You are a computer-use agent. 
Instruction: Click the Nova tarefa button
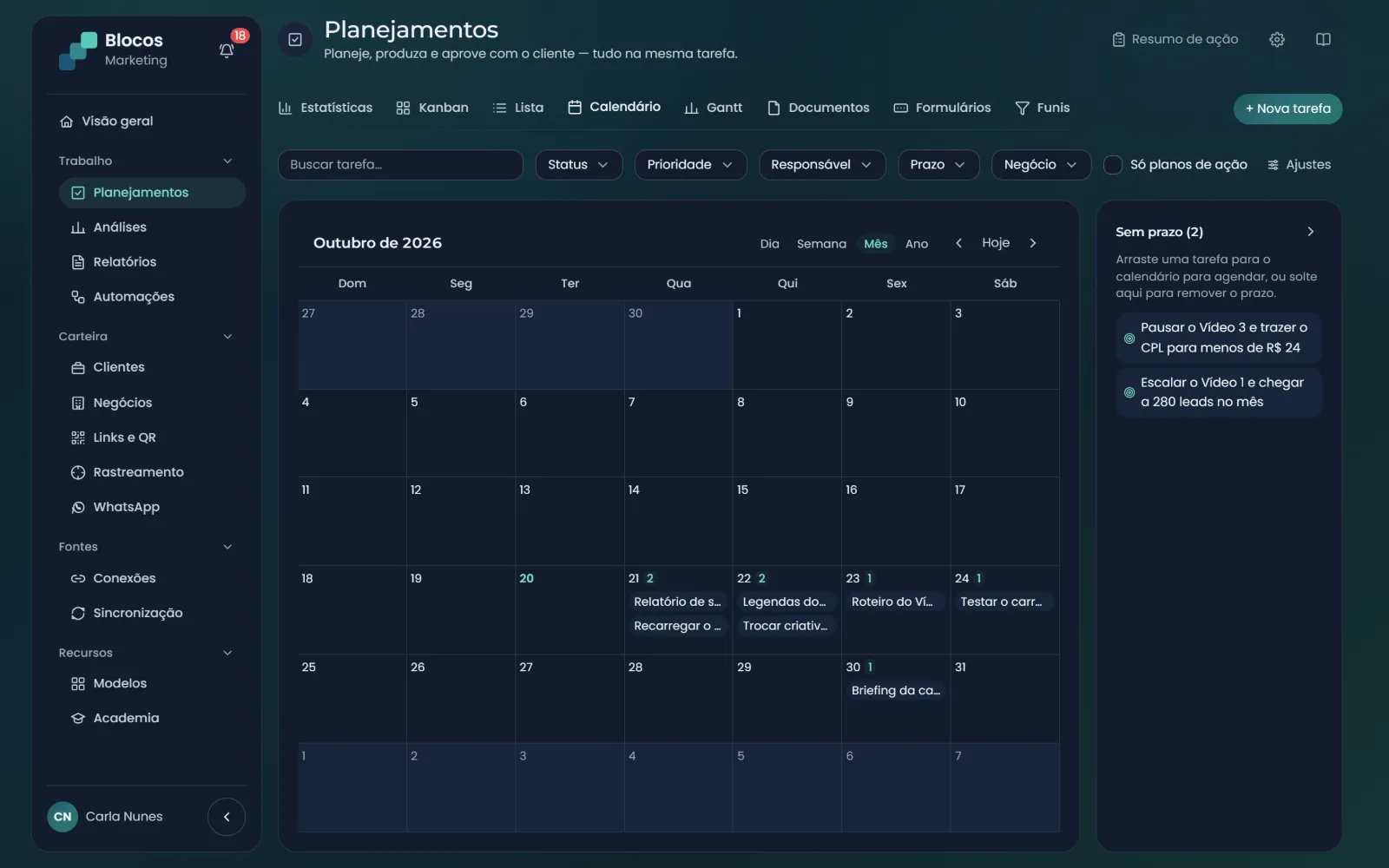[1288, 108]
